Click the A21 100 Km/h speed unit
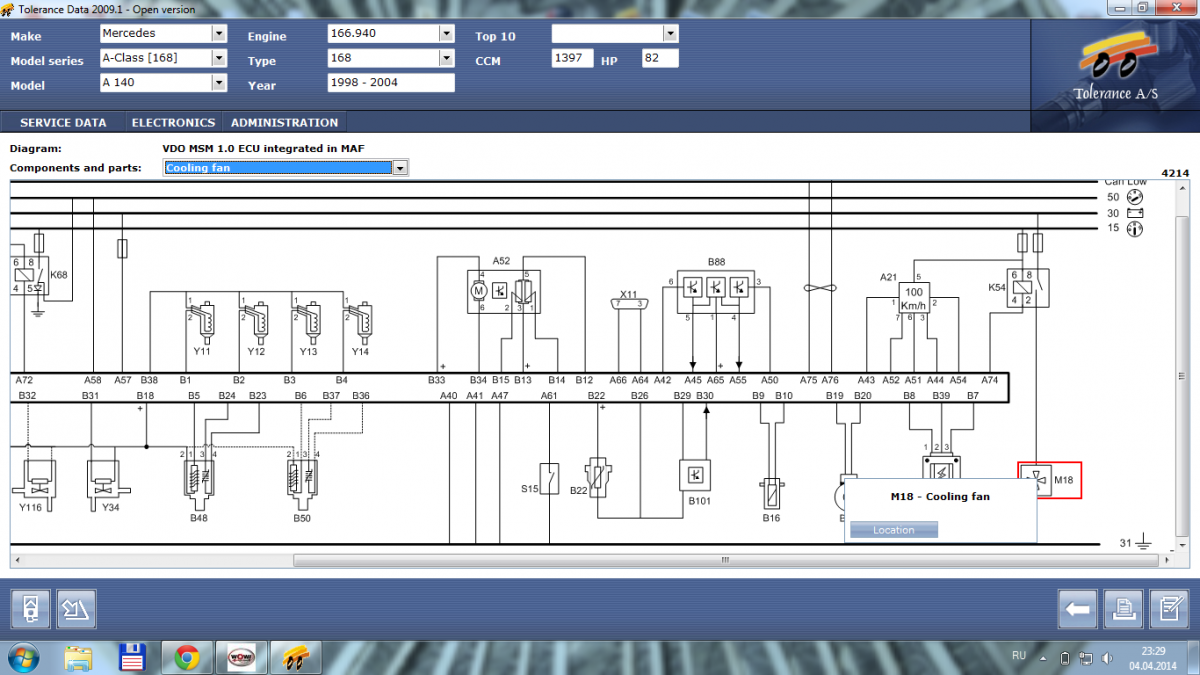 click(x=912, y=298)
